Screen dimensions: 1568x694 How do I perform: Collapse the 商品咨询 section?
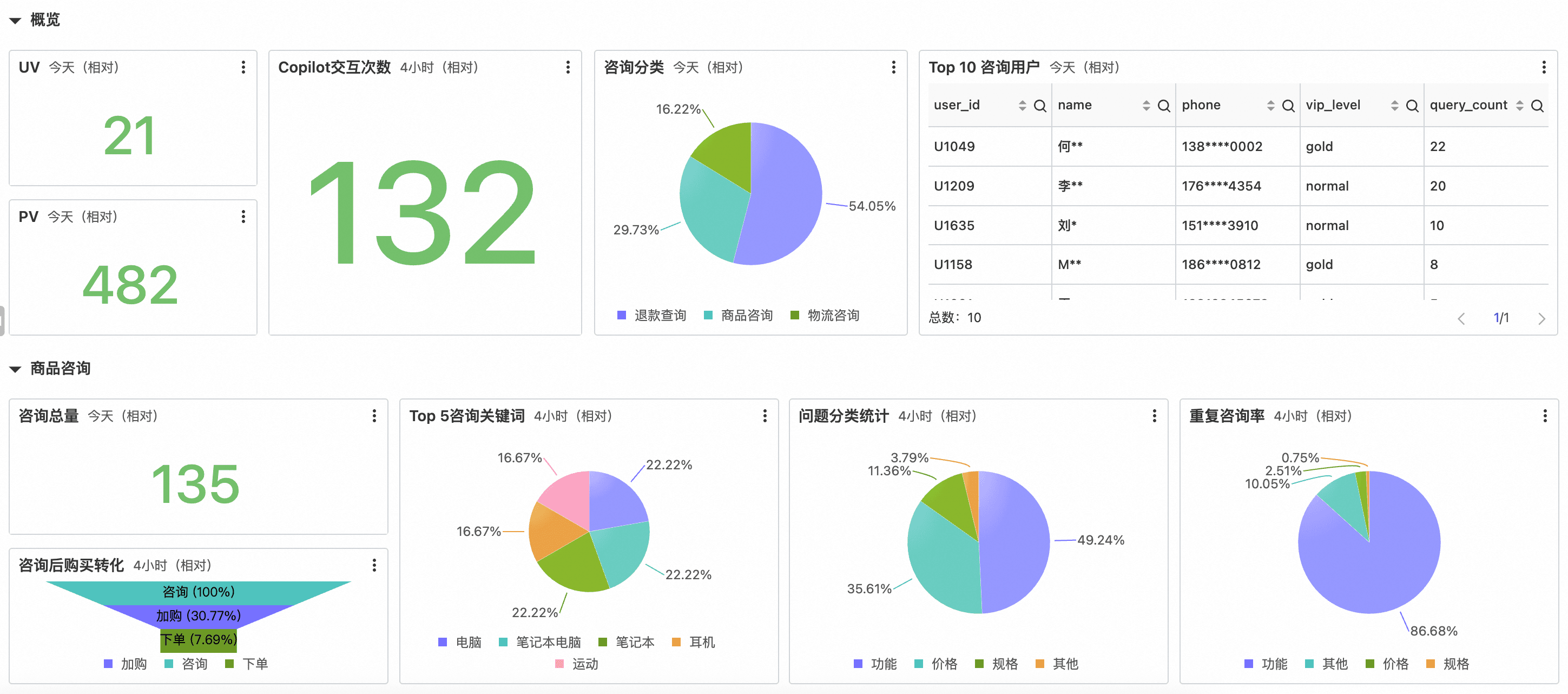pos(15,369)
